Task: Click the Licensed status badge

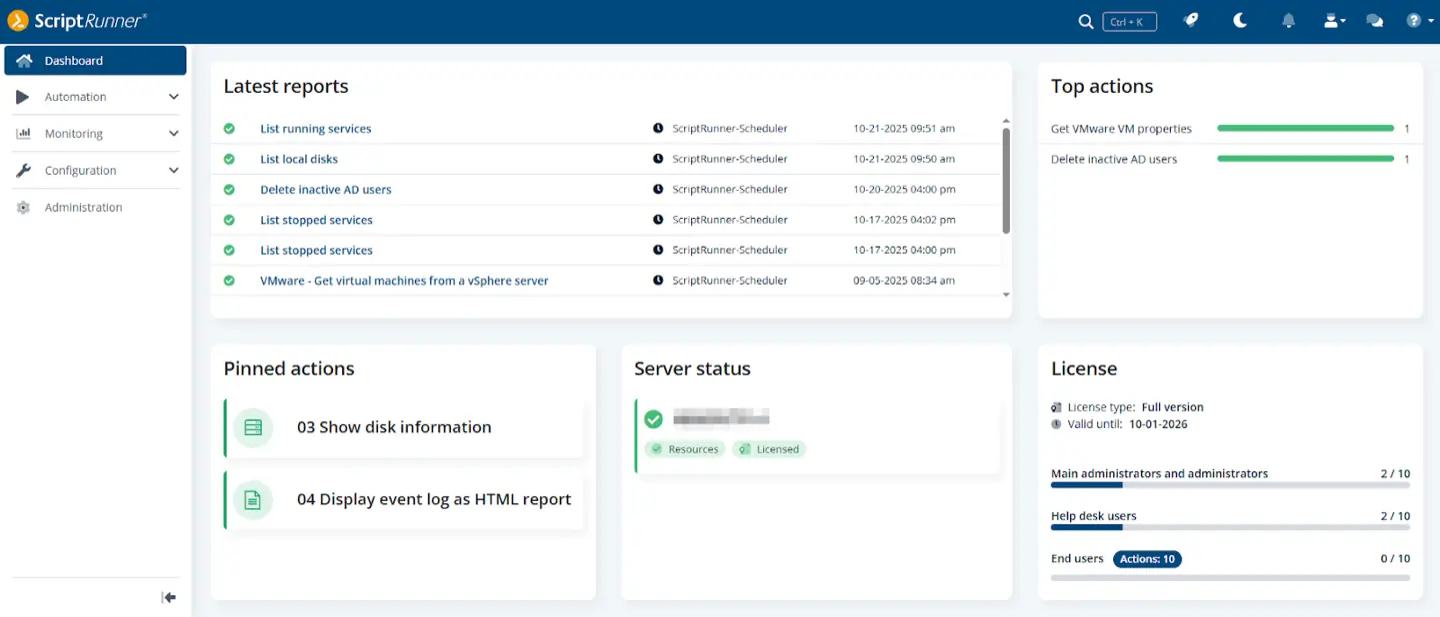Action: (768, 449)
